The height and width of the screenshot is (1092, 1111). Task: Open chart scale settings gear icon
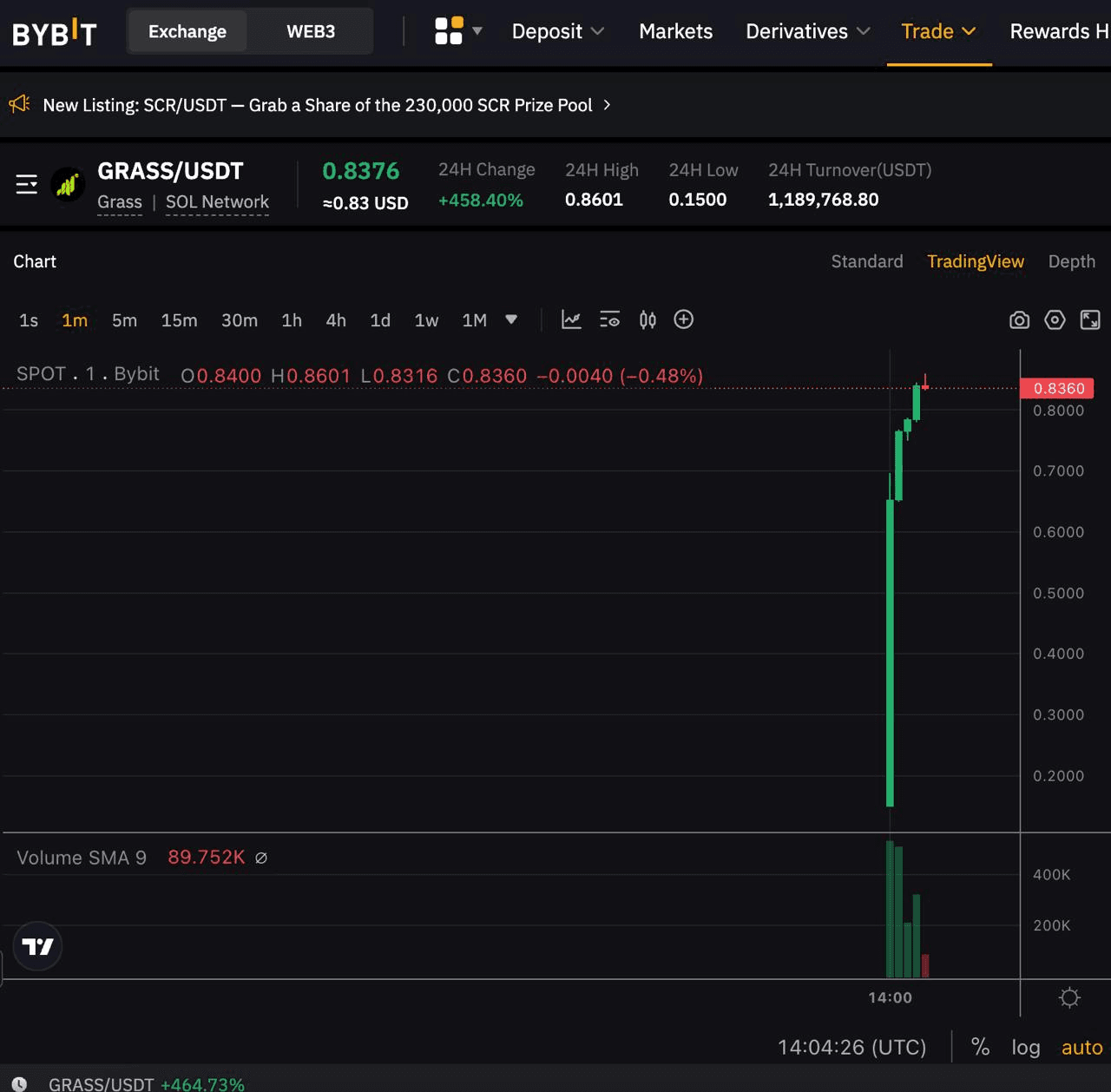1069,998
